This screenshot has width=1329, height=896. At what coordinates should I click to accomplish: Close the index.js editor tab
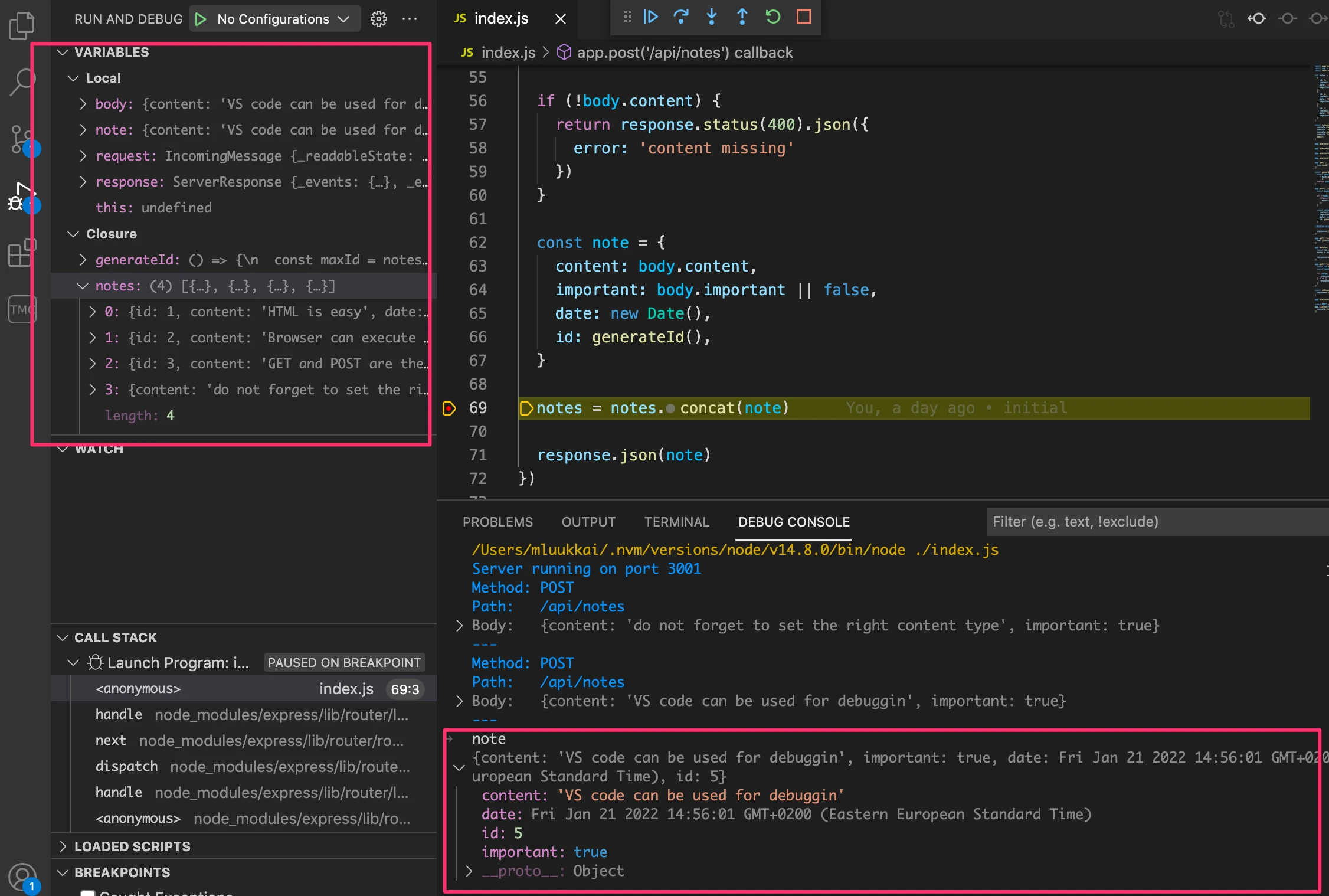point(561,19)
